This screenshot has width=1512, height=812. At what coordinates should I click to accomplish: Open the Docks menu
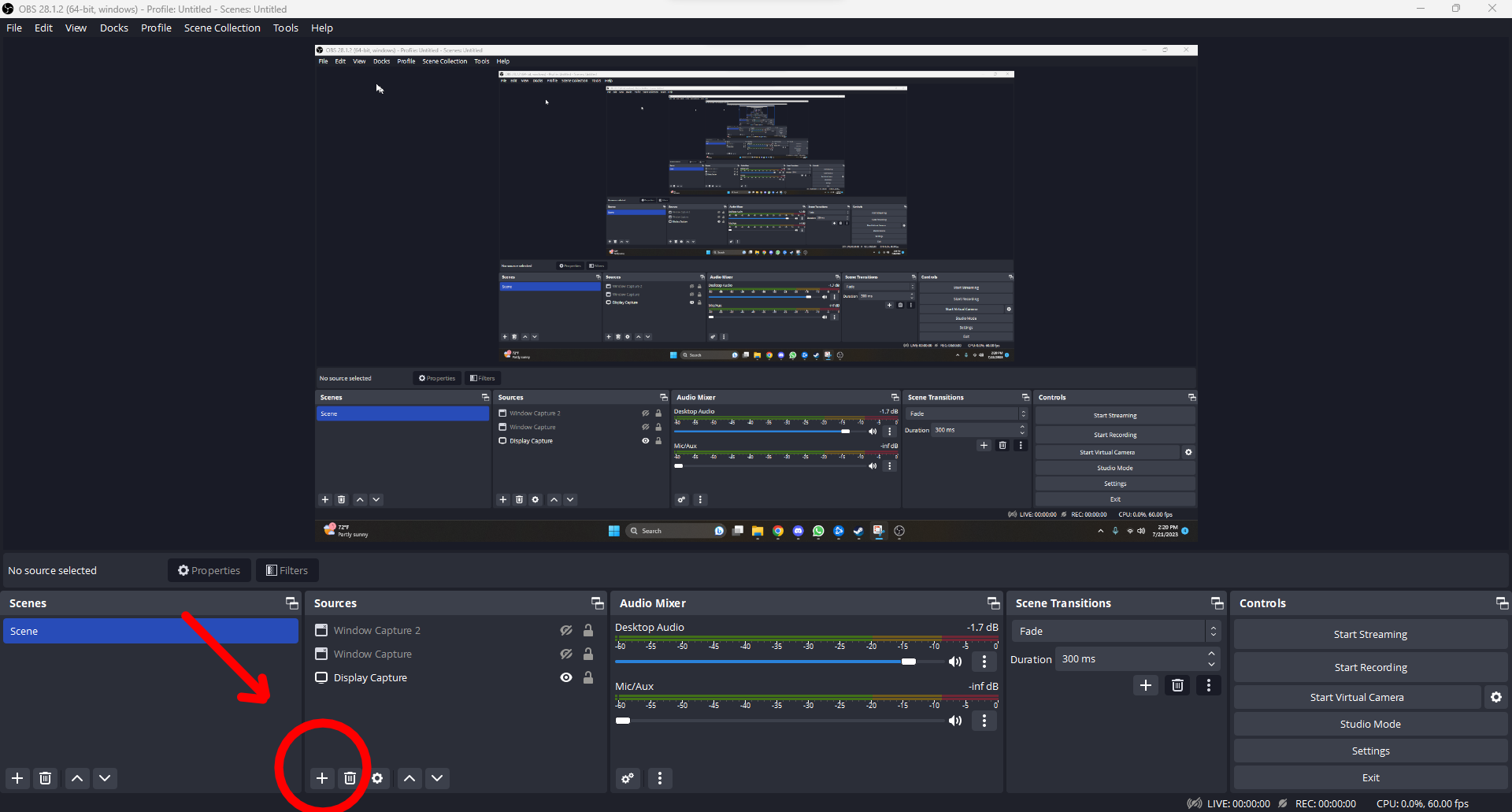pyautogui.click(x=114, y=28)
